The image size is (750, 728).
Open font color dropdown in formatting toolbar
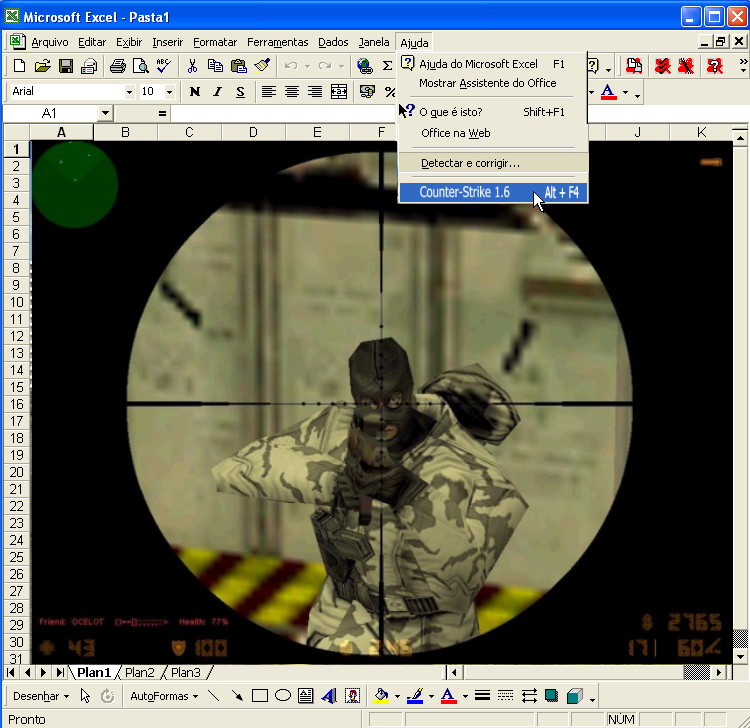625,92
